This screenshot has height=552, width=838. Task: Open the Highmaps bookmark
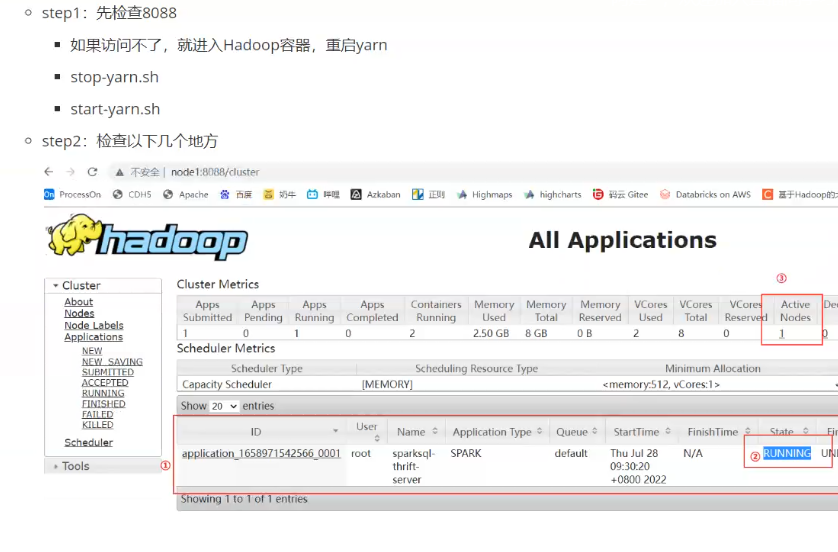click(484, 195)
